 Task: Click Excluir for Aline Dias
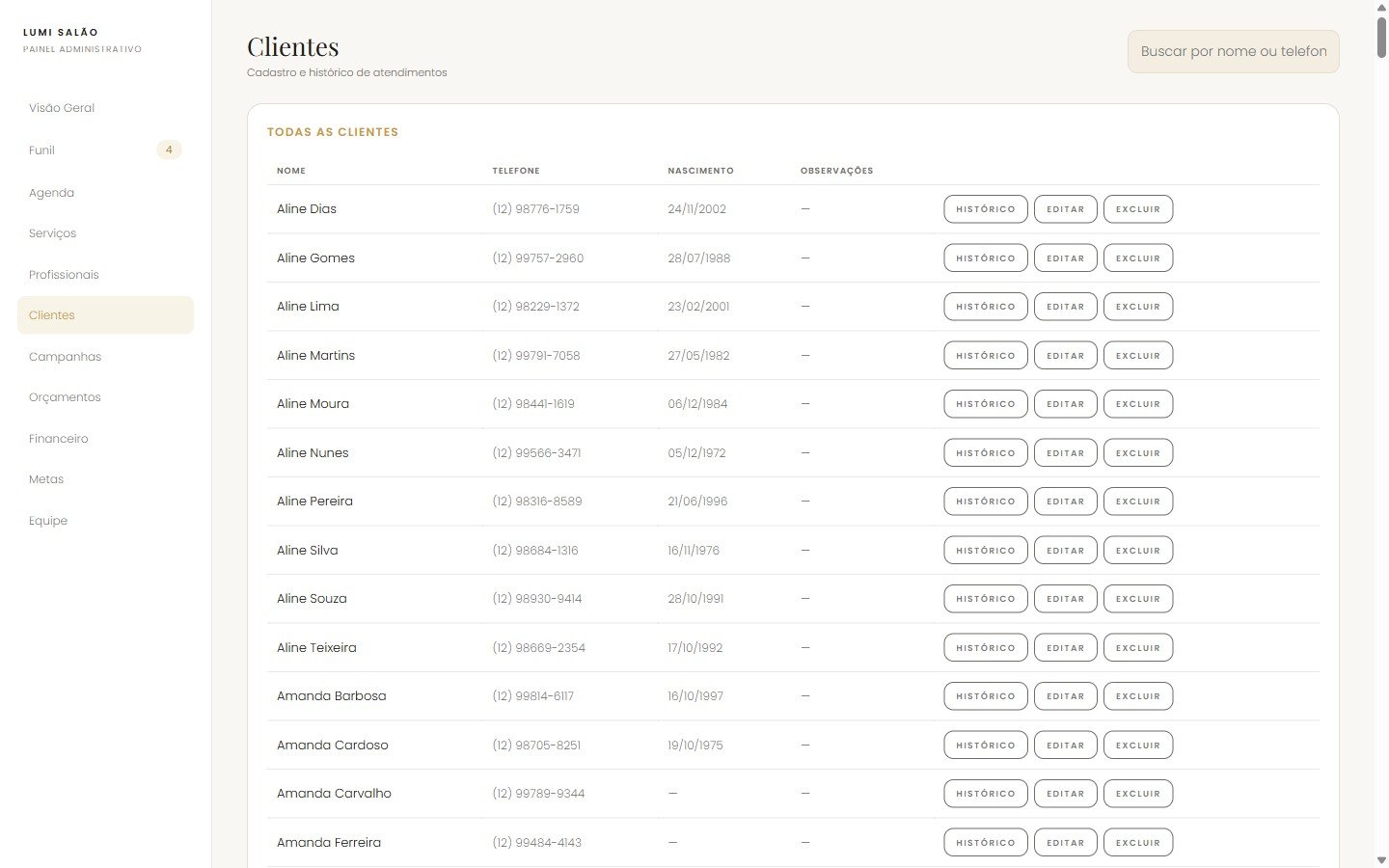1138,209
